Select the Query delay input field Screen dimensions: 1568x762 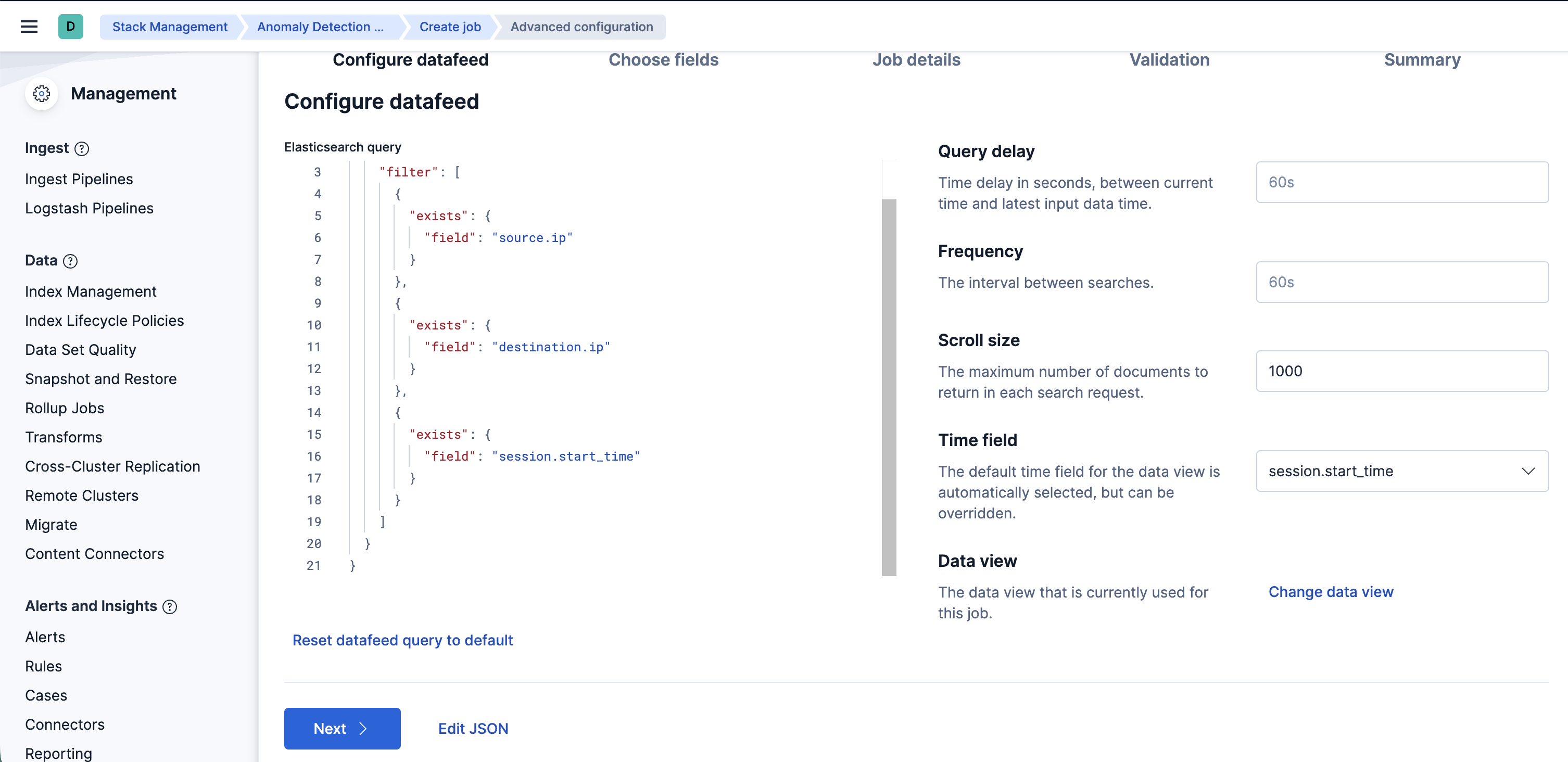pyautogui.click(x=1402, y=182)
